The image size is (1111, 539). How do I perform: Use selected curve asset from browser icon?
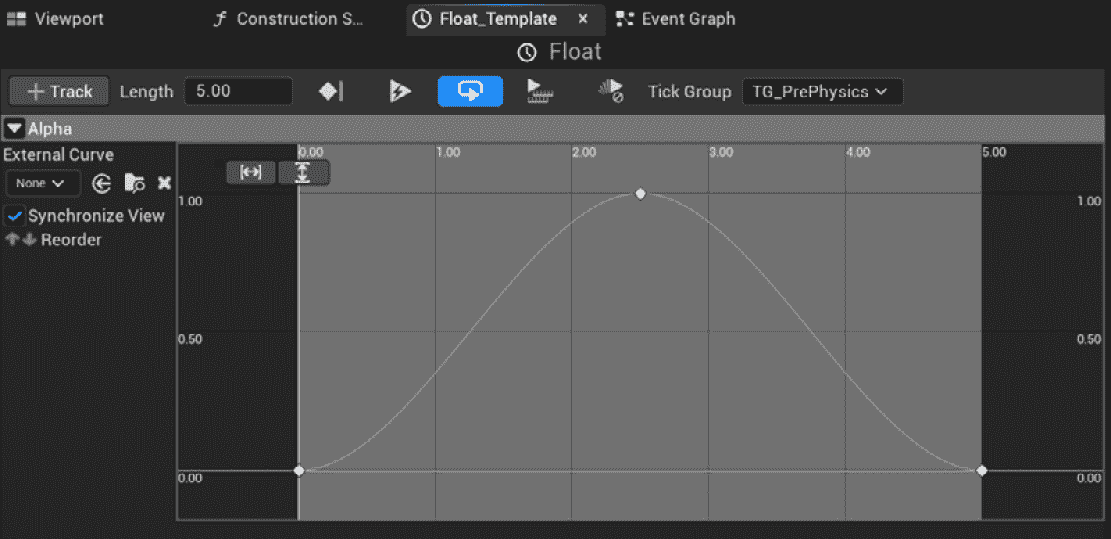point(102,184)
